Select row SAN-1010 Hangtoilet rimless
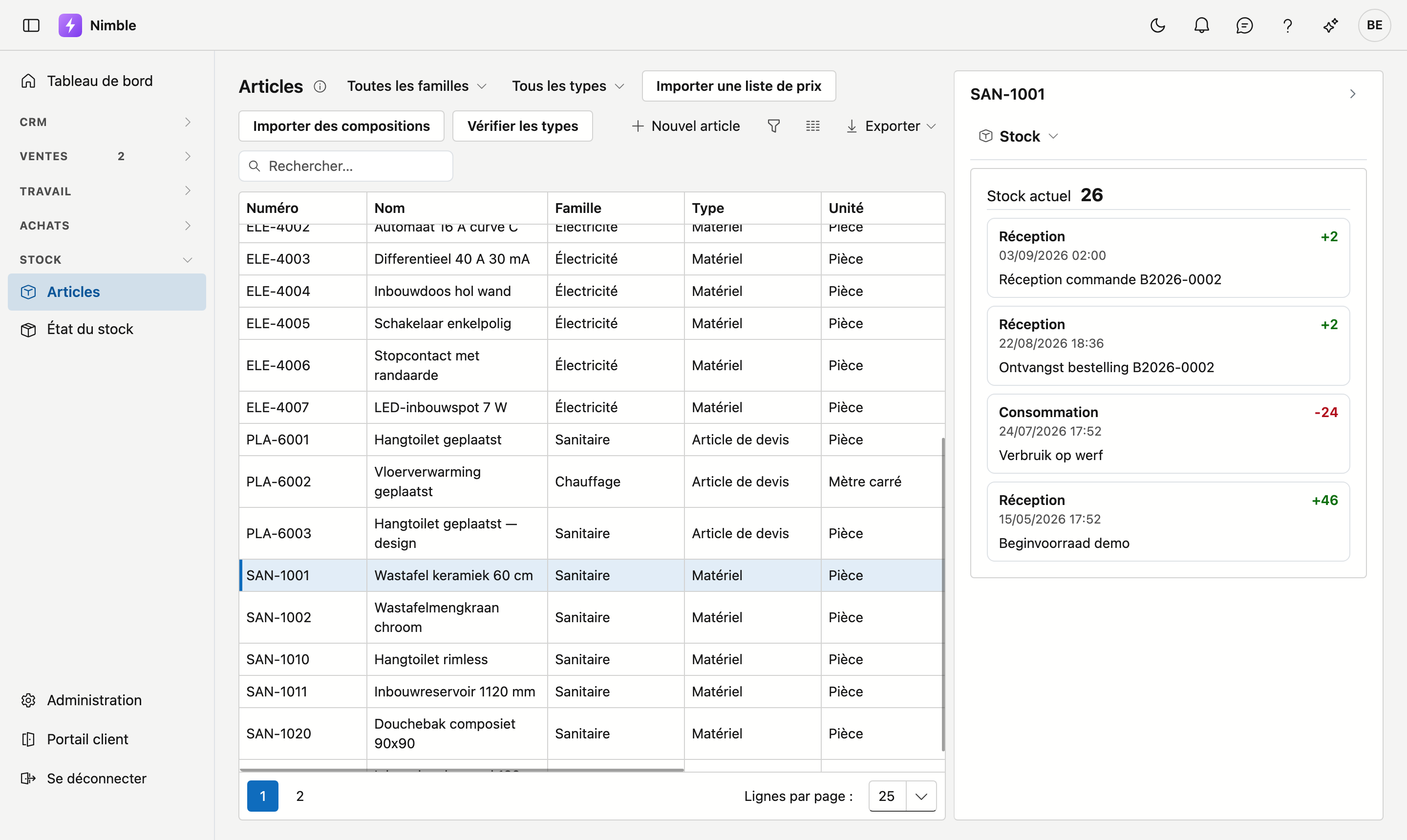The height and width of the screenshot is (840, 1407). coord(592,659)
